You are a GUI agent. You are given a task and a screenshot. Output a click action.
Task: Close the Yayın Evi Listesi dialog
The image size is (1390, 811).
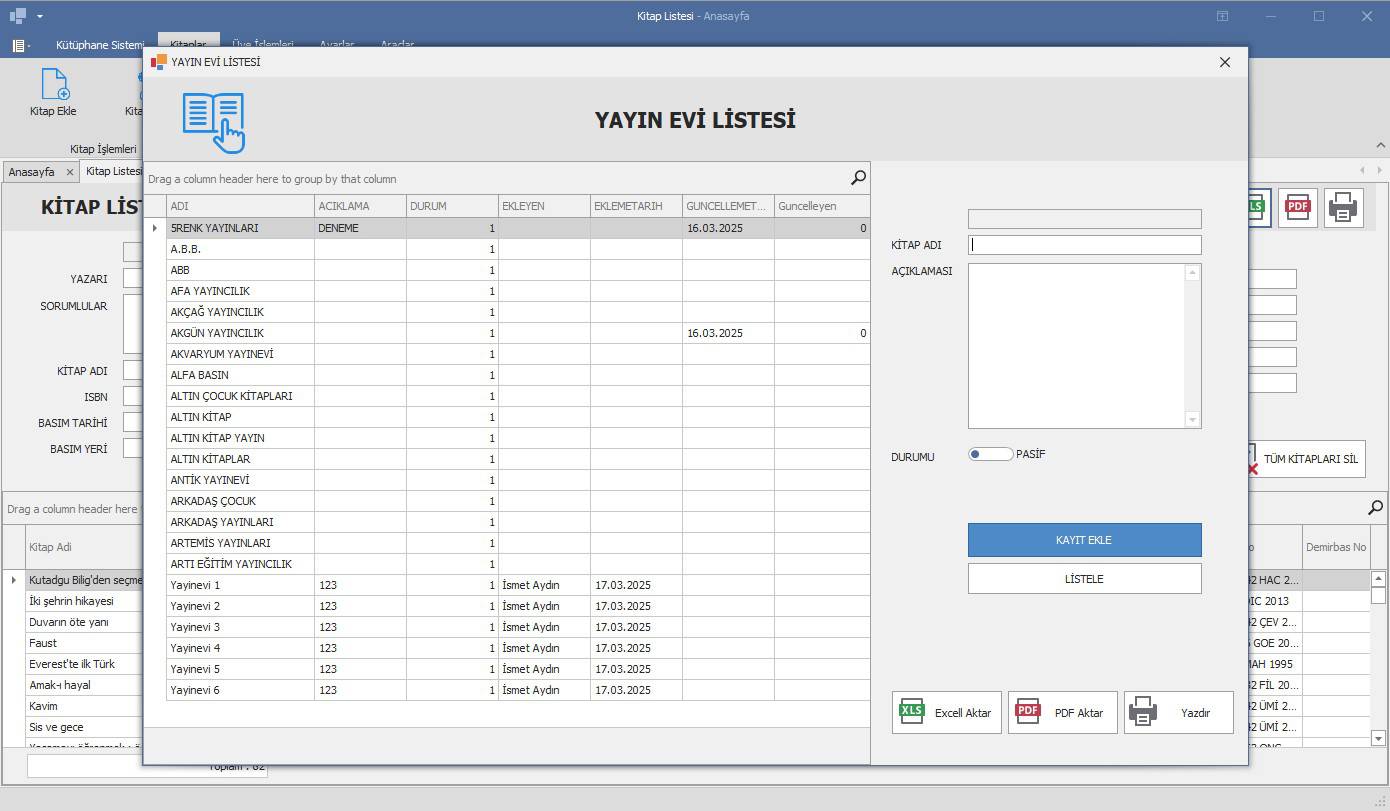click(x=1224, y=62)
